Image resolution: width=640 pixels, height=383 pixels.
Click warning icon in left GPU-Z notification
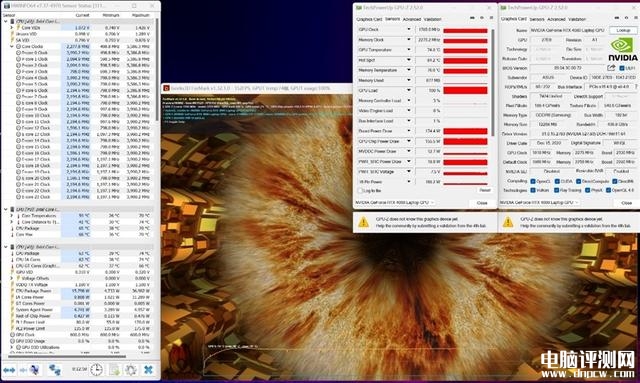click(x=363, y=222)
